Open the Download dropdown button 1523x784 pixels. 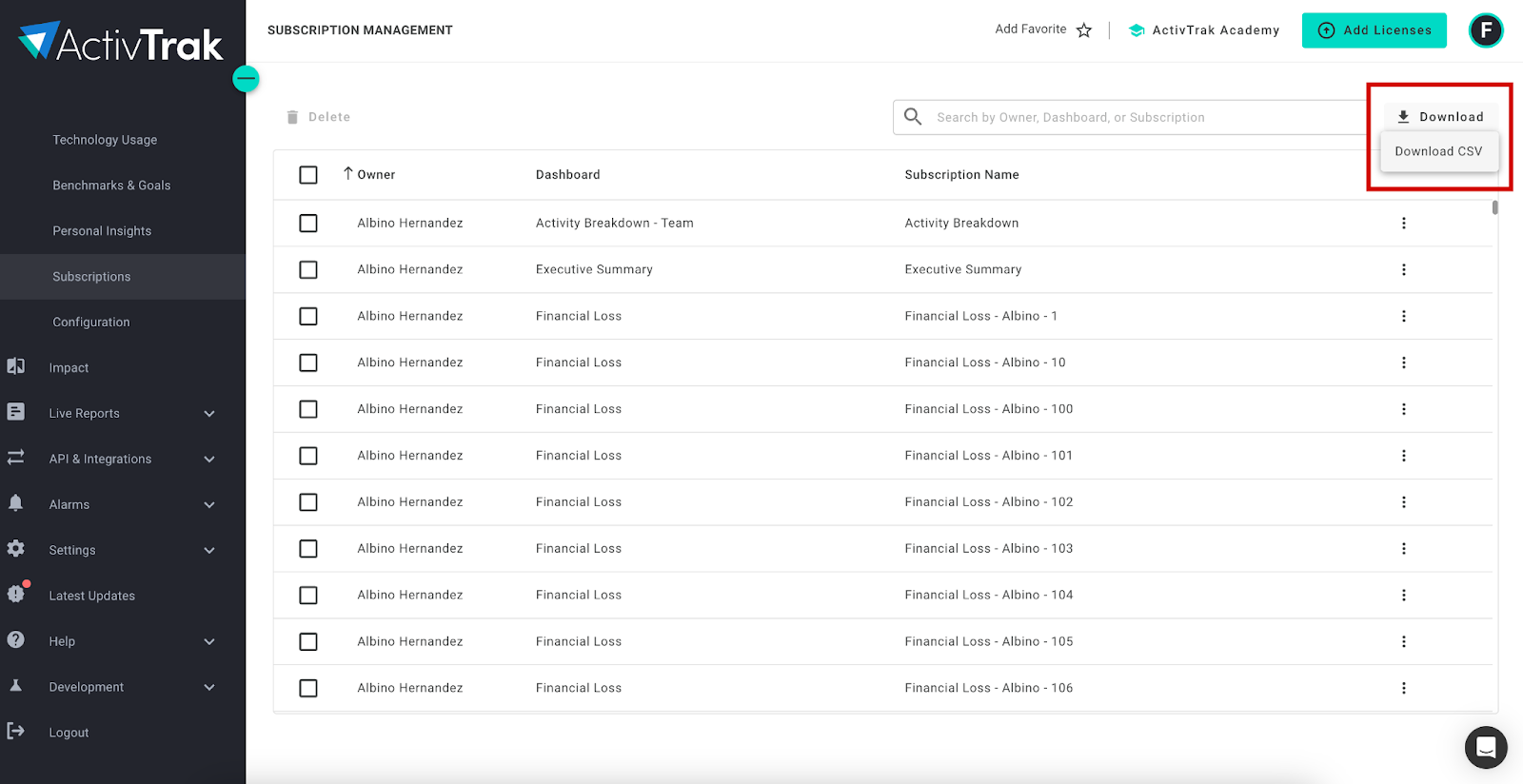[x=1440, y=117]
